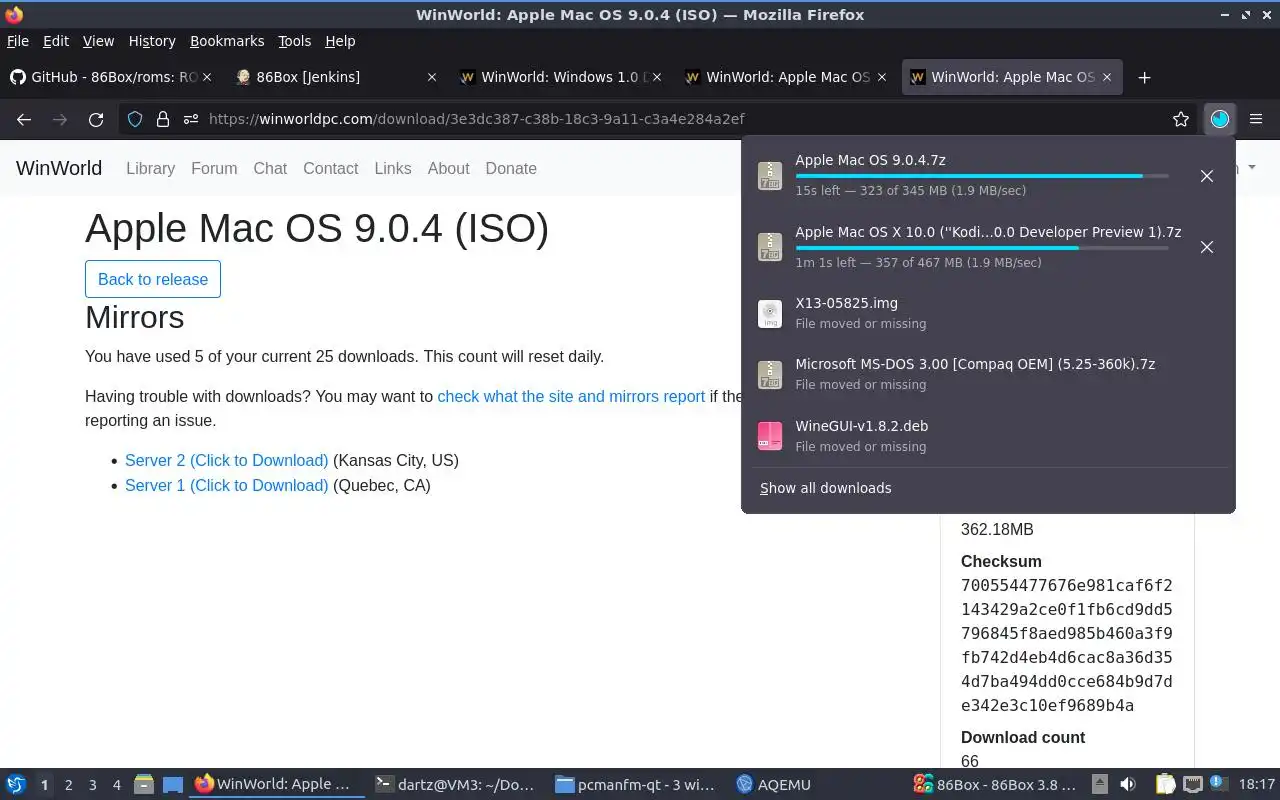This screenshot has height=800, width=1280.
Task: Cancel the Apple Mac OS 9.0.4.7z download
Action: coord(1207,176)
